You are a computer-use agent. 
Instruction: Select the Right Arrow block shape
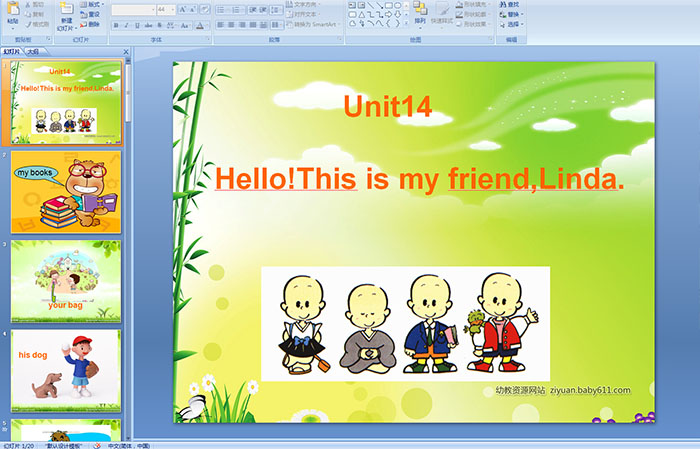(388, 14)
